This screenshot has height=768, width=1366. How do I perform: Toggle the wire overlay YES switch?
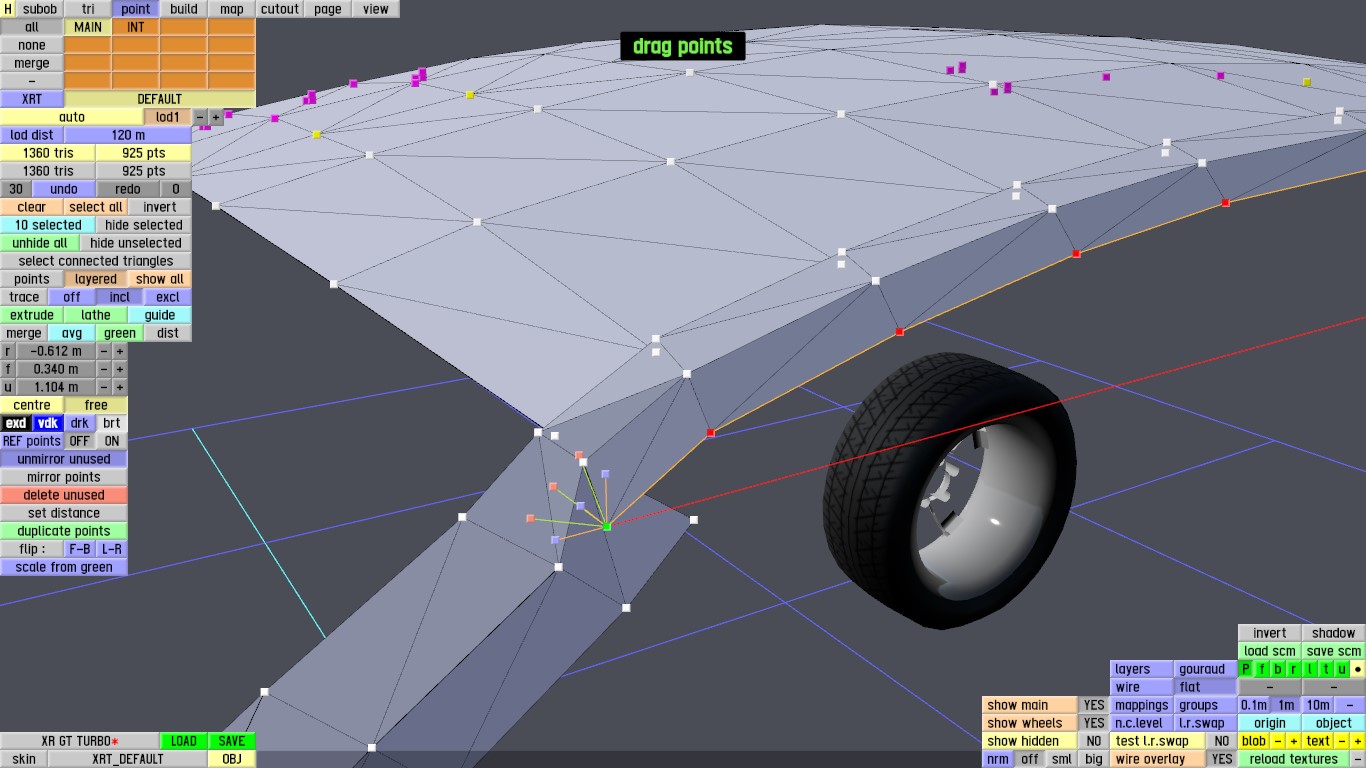click(x=1221, y=759)
